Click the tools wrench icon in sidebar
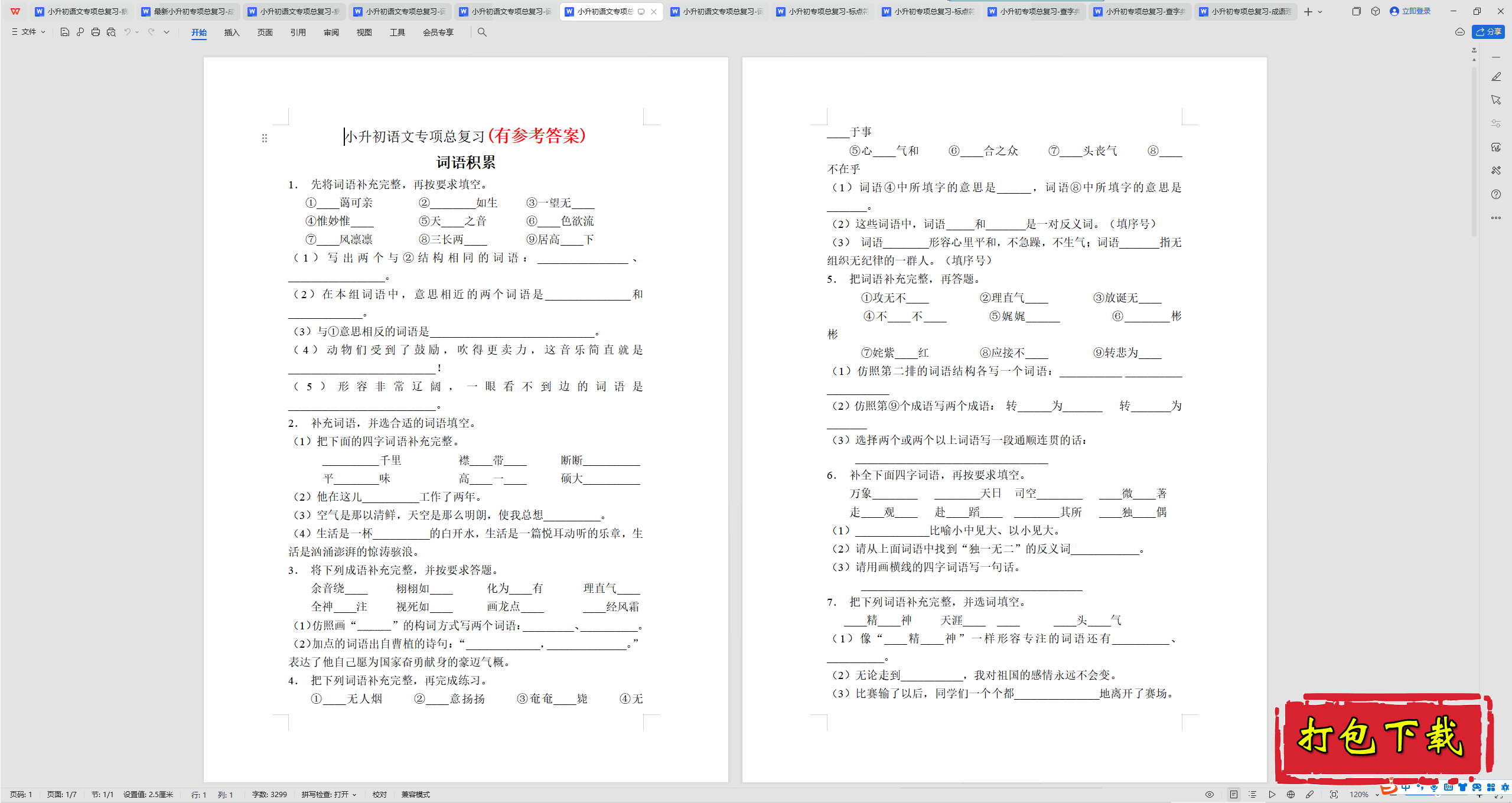The width and height of the screenshot is (1512, 803). coord(1496,171)
